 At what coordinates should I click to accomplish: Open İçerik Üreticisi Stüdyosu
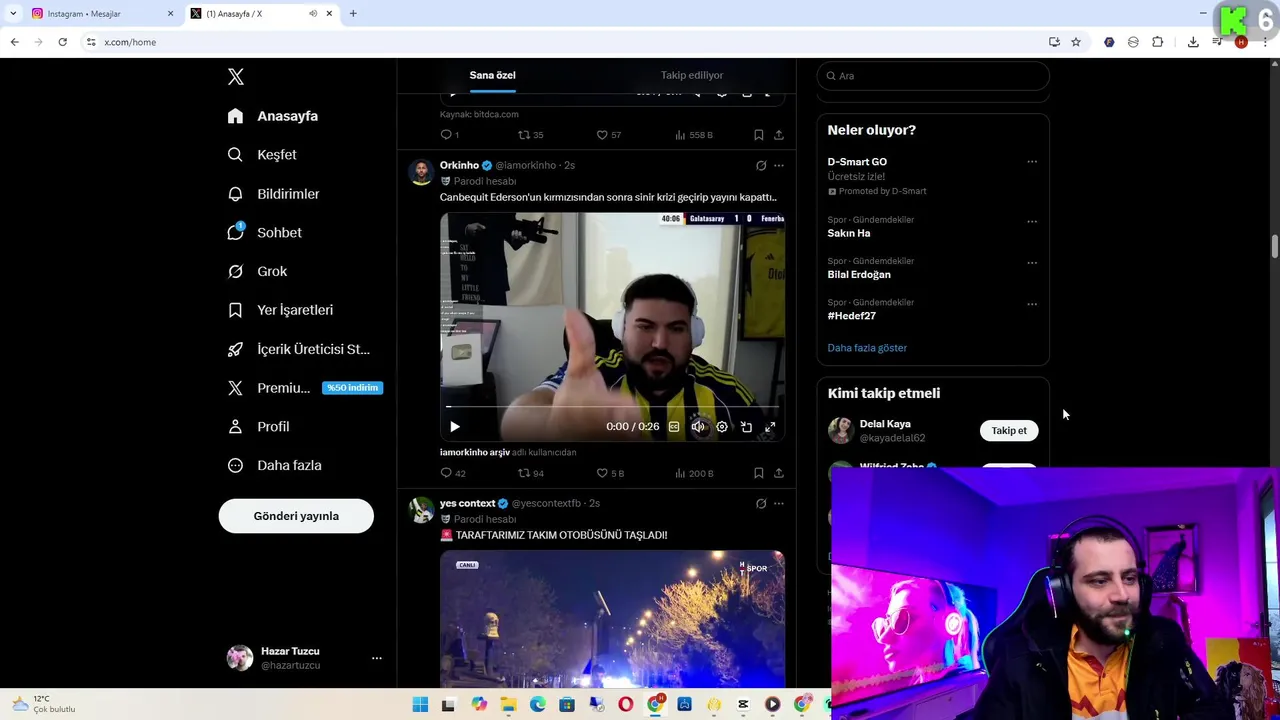coord(298,349)
